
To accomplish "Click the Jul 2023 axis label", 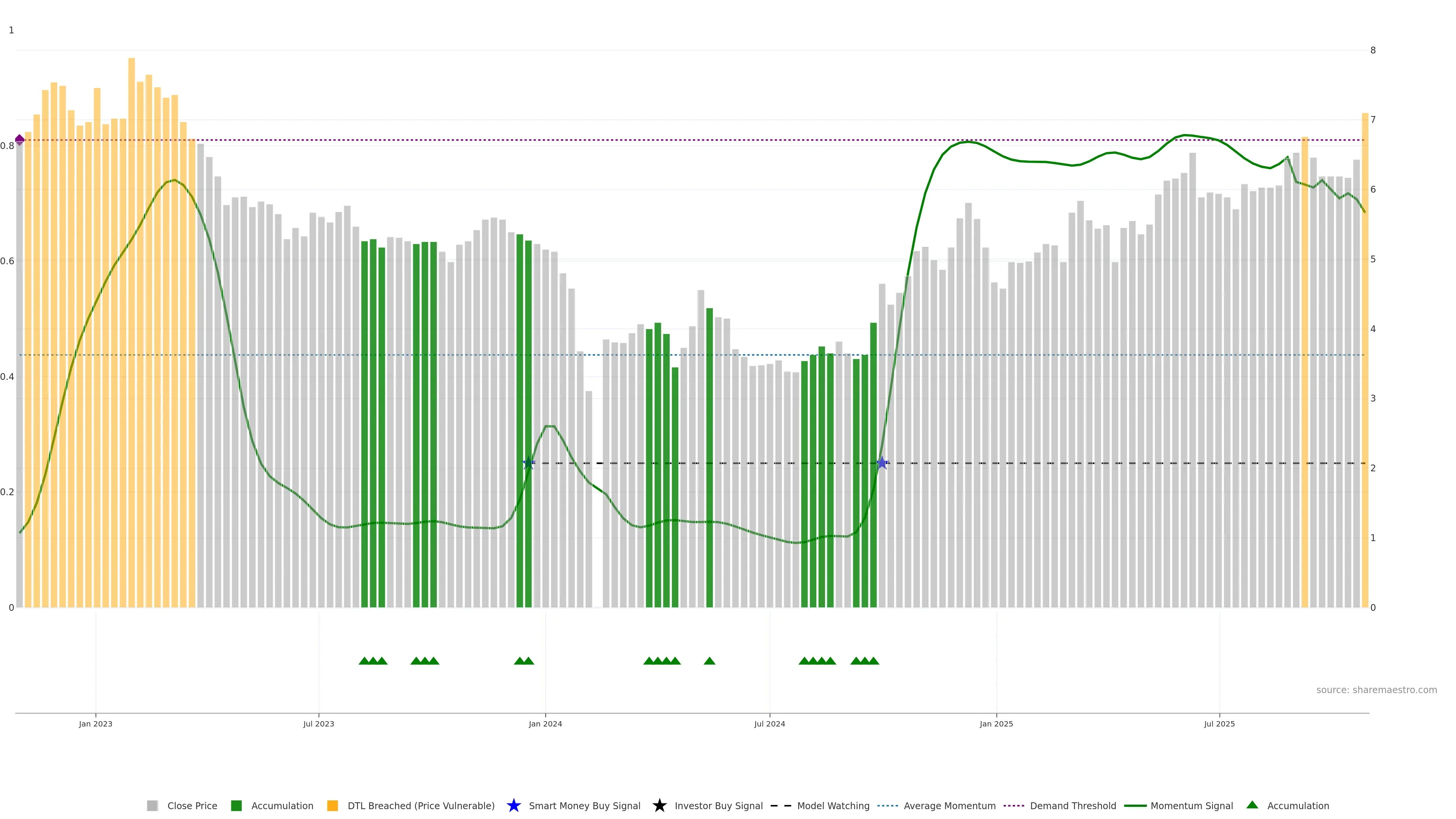I will coord(318,723).
